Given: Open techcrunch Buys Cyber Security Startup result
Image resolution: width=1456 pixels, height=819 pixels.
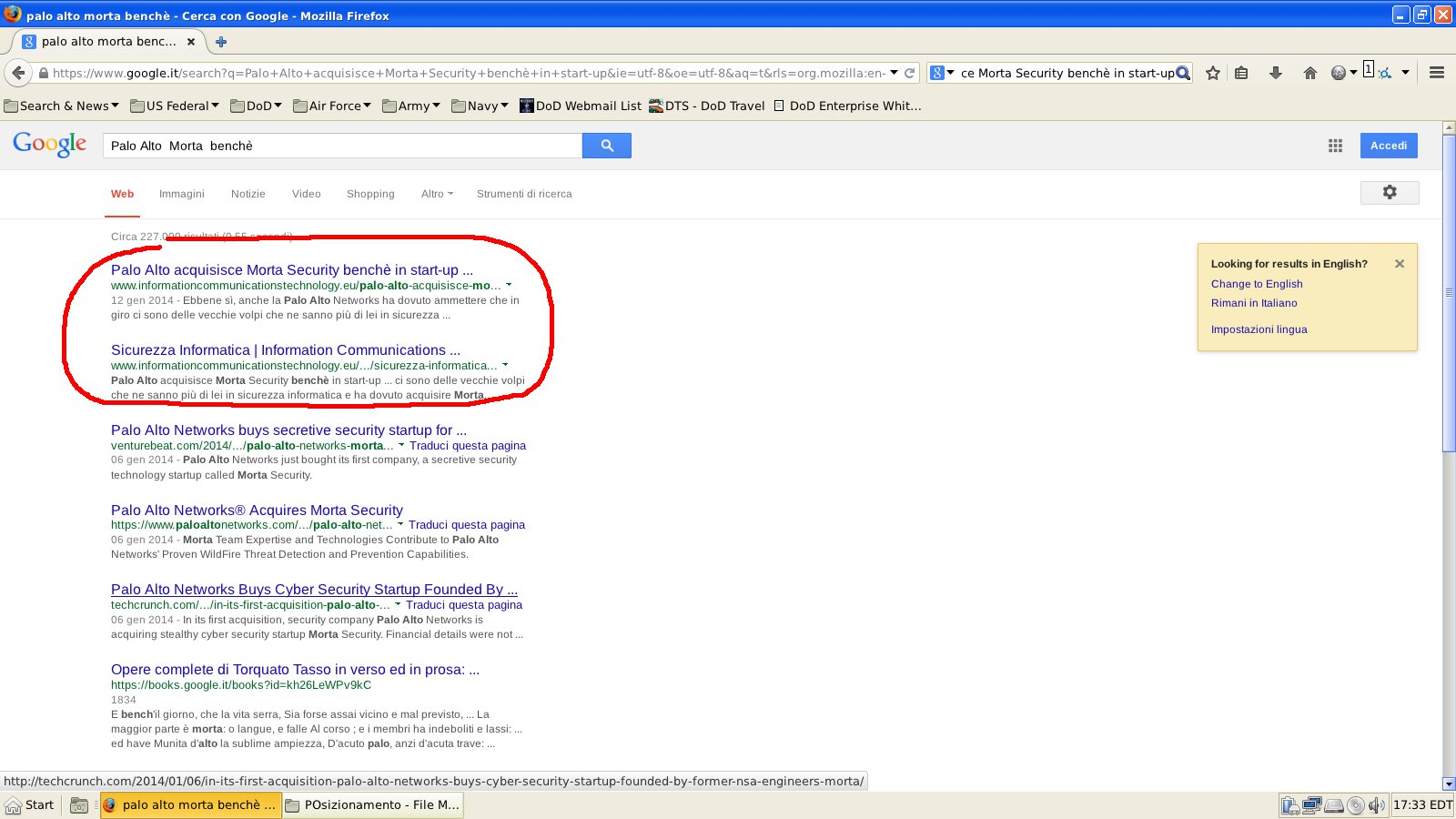Looking at the screenshot, I should (314, 589).
